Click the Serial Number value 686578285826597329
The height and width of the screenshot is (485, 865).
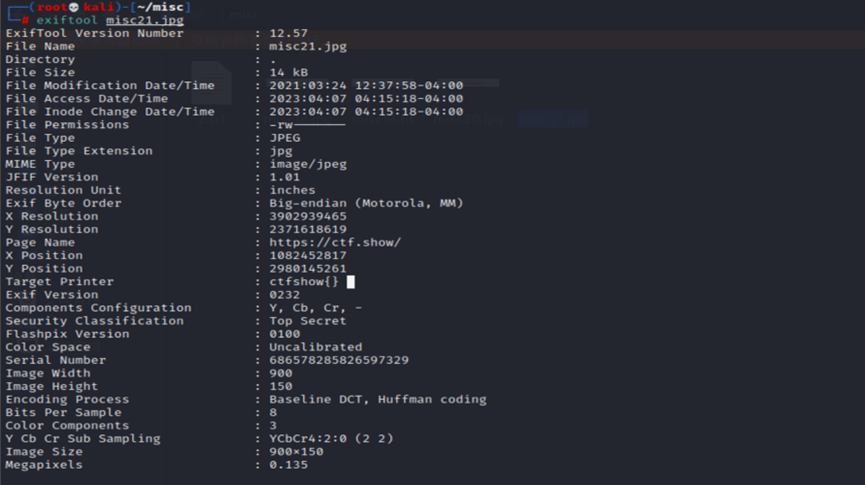click(339, 360)
